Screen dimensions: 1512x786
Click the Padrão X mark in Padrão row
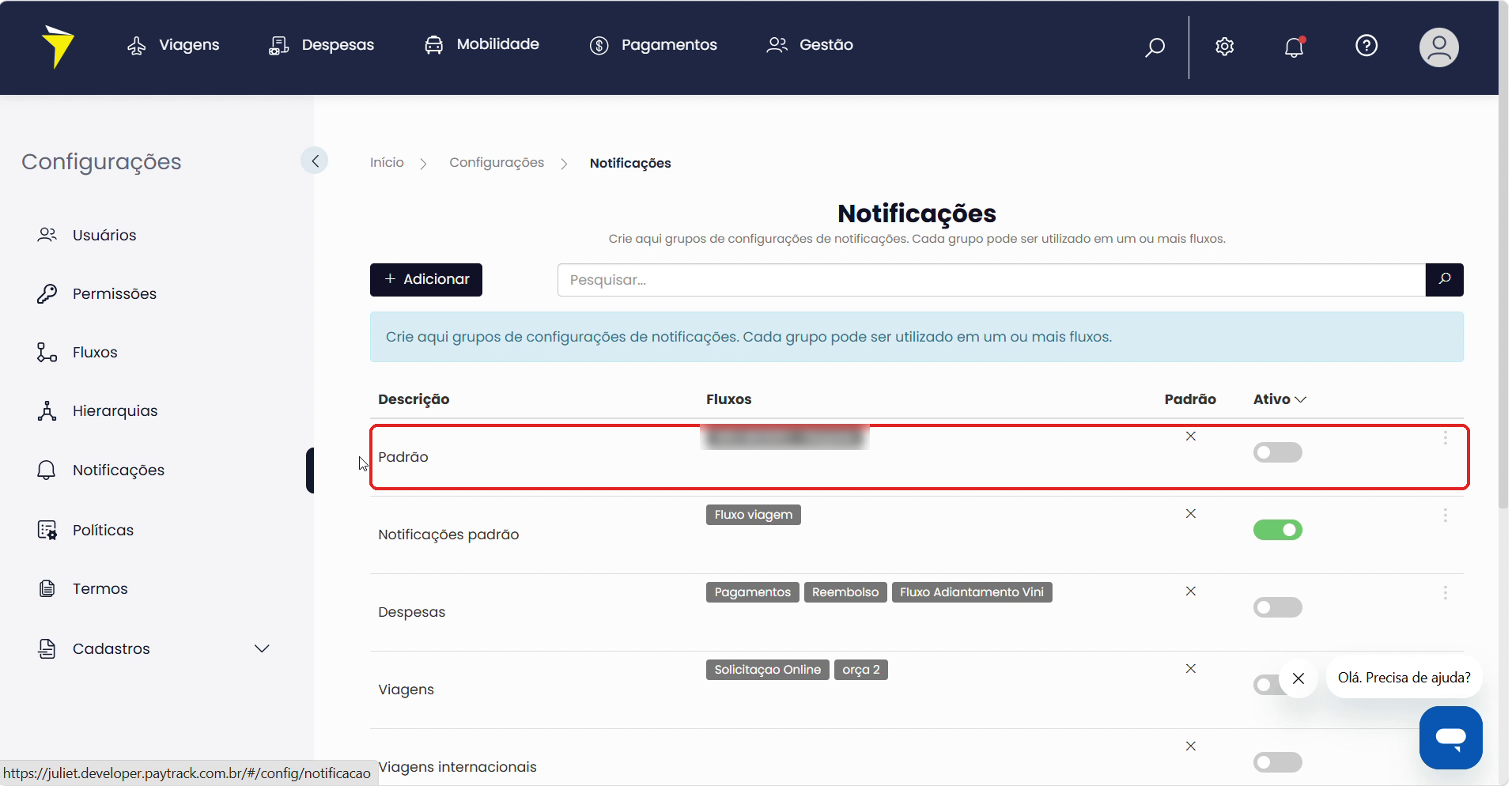pyautogui.click(x=1191, y=436)
